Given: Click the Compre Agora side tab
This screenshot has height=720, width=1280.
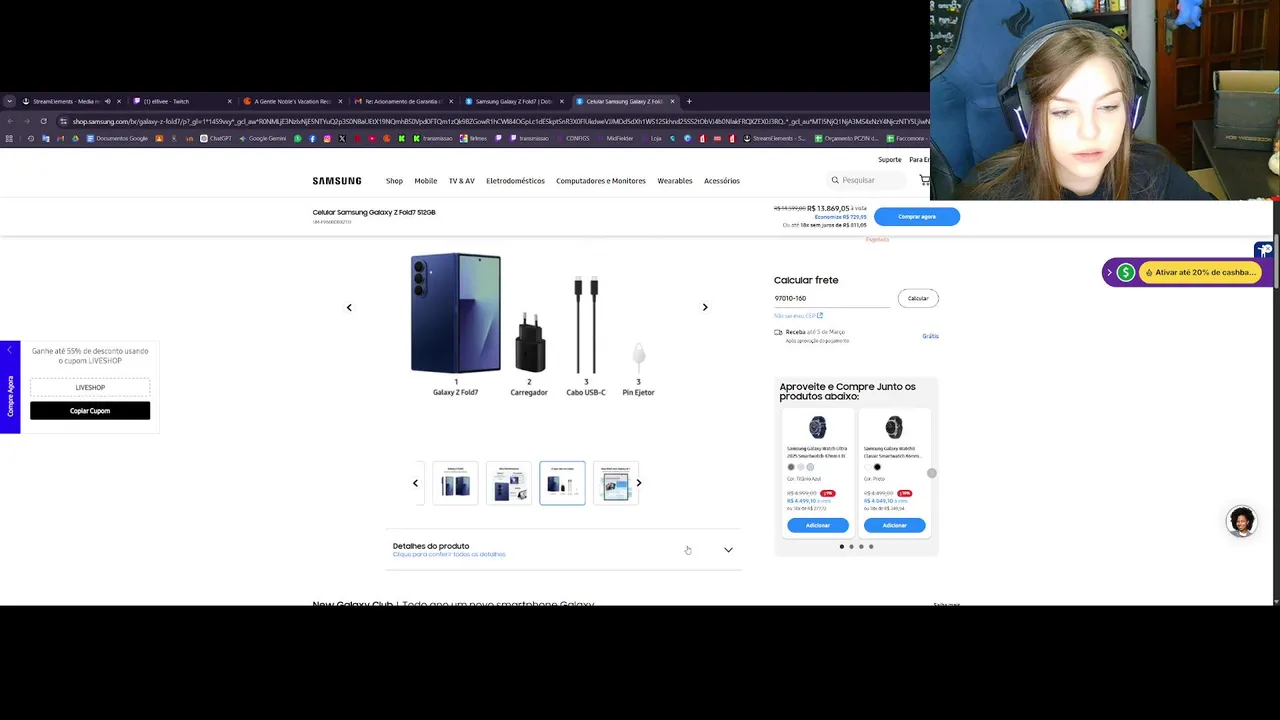Looking at the screenshot, I should (x=10, y=387).
